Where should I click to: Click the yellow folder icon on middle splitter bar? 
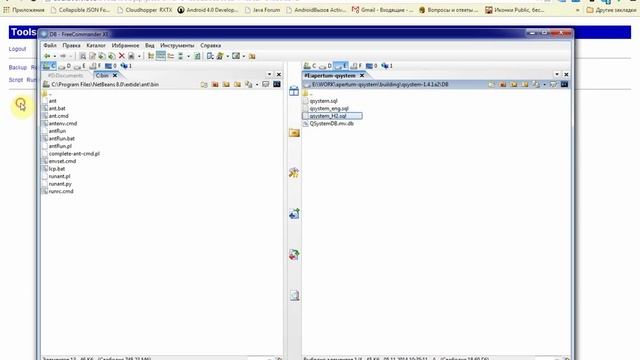click(294, 133)
